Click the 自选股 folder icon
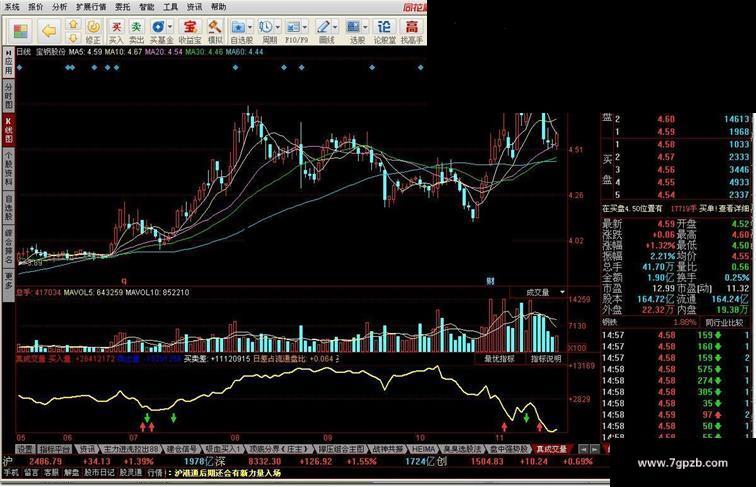 point(238,27)
